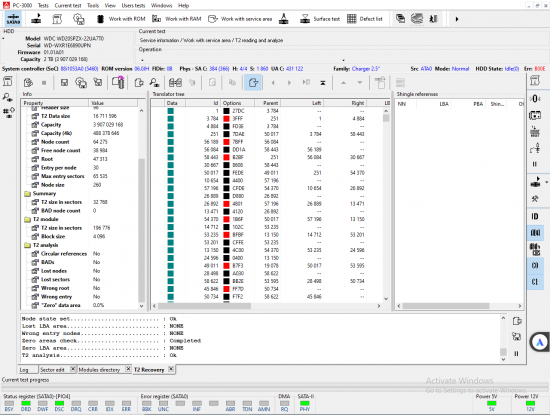Toggle the highlighted 'CI' button in right sidebar
The width and height of the screenshot is (550, 415).
click(535, 282)
